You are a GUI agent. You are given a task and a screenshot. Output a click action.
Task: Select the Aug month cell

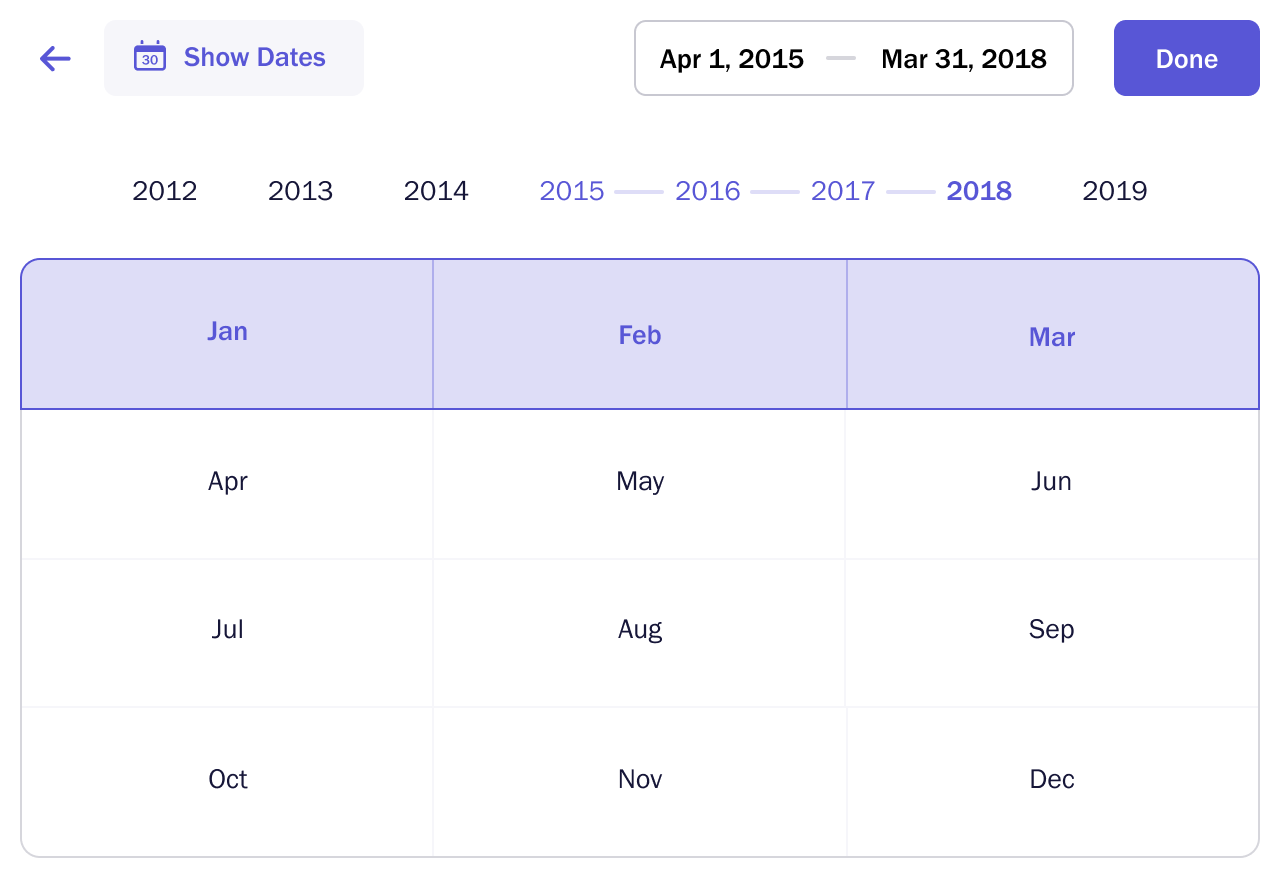(x=640, y=630)
